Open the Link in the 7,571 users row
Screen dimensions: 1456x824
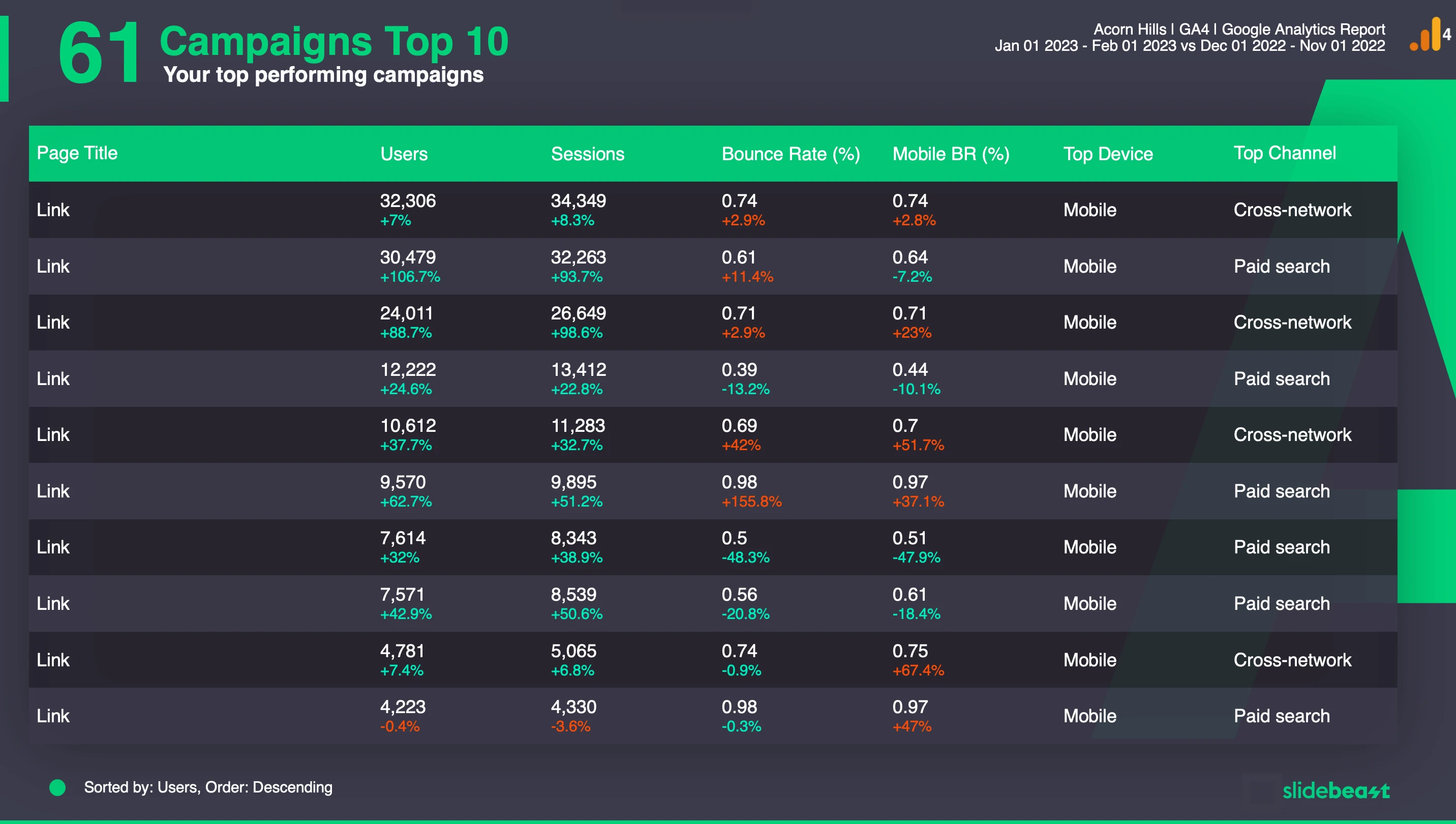(x=53, y=603)
